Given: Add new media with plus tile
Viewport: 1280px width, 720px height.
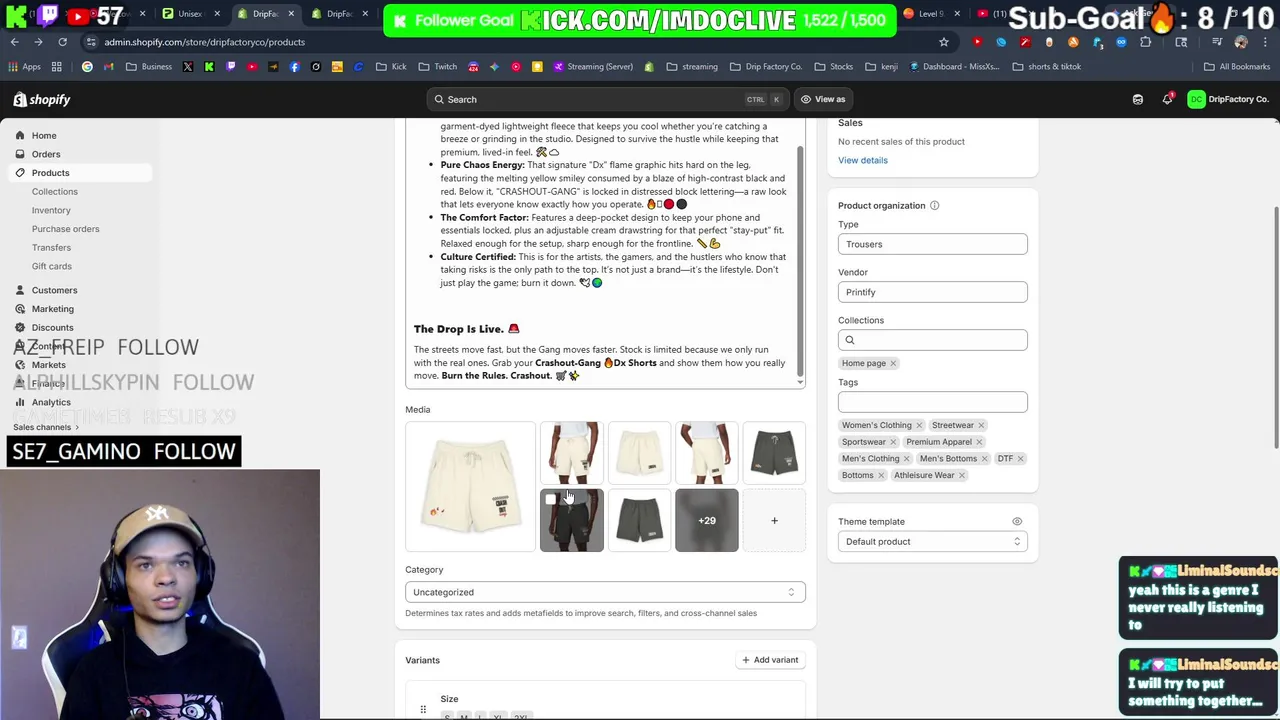Looking at the screenshot, I should click(x=774, y=520).
